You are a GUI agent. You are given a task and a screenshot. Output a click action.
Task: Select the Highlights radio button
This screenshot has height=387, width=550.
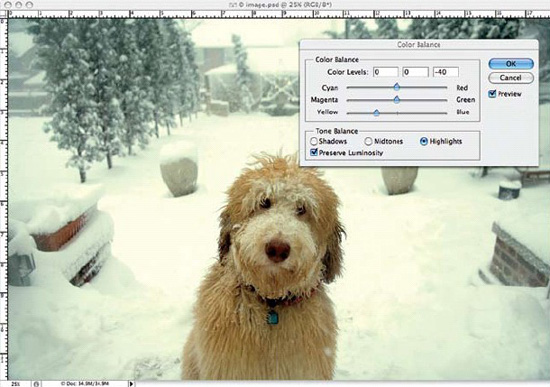[424, 141]
